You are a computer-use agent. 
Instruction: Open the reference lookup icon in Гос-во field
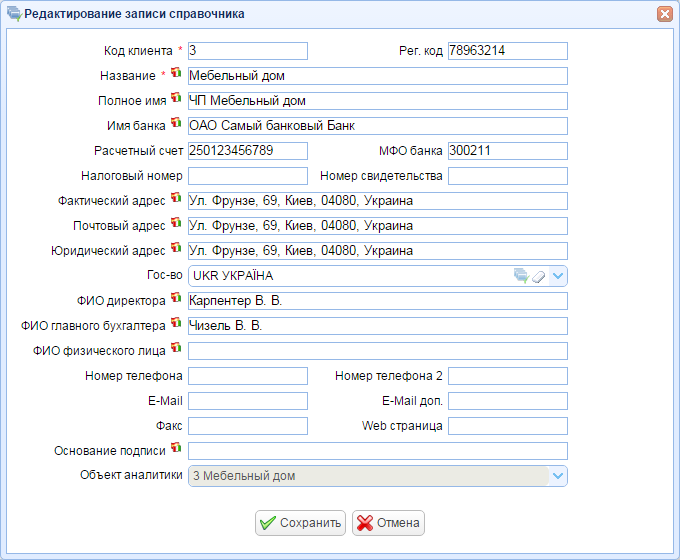pos(521,276)
